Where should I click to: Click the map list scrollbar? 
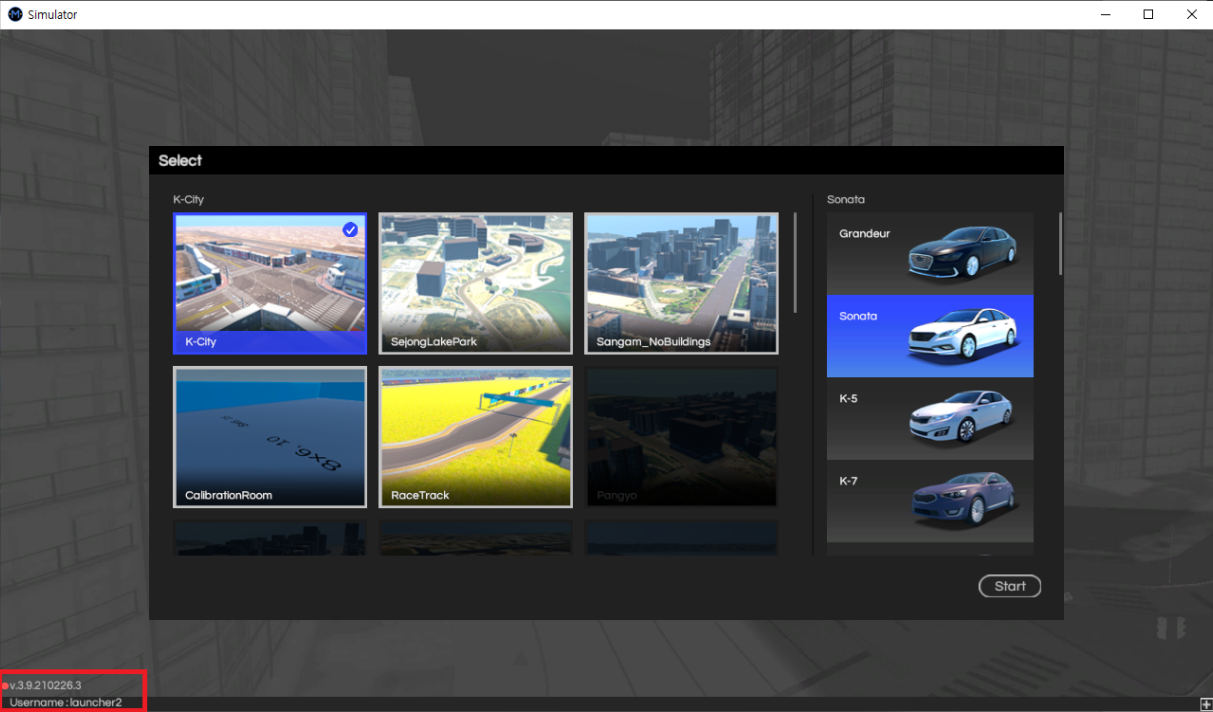(796, 262)
